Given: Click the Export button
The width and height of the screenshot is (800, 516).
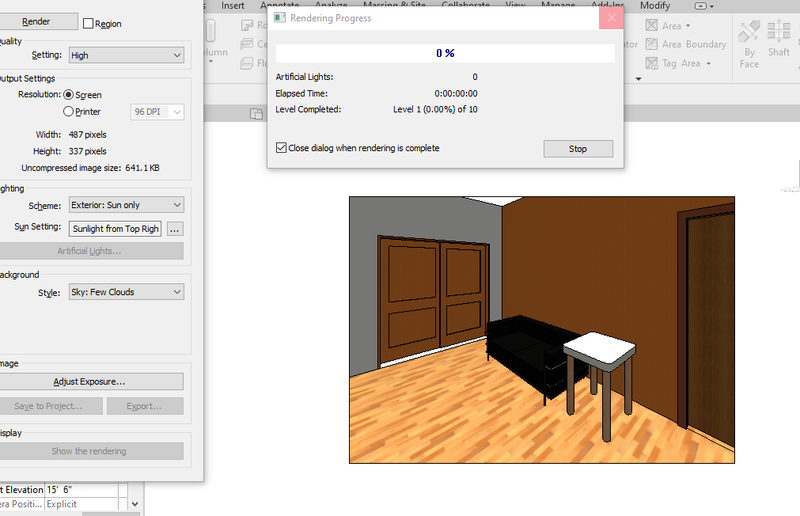Looking at the screenshot, I should point(144,406).
